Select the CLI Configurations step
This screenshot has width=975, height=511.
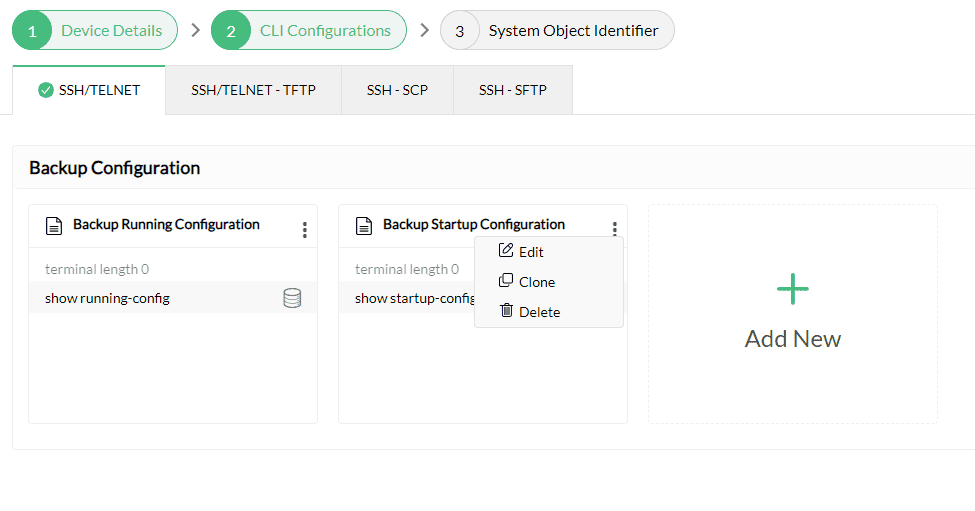point(309,30)
